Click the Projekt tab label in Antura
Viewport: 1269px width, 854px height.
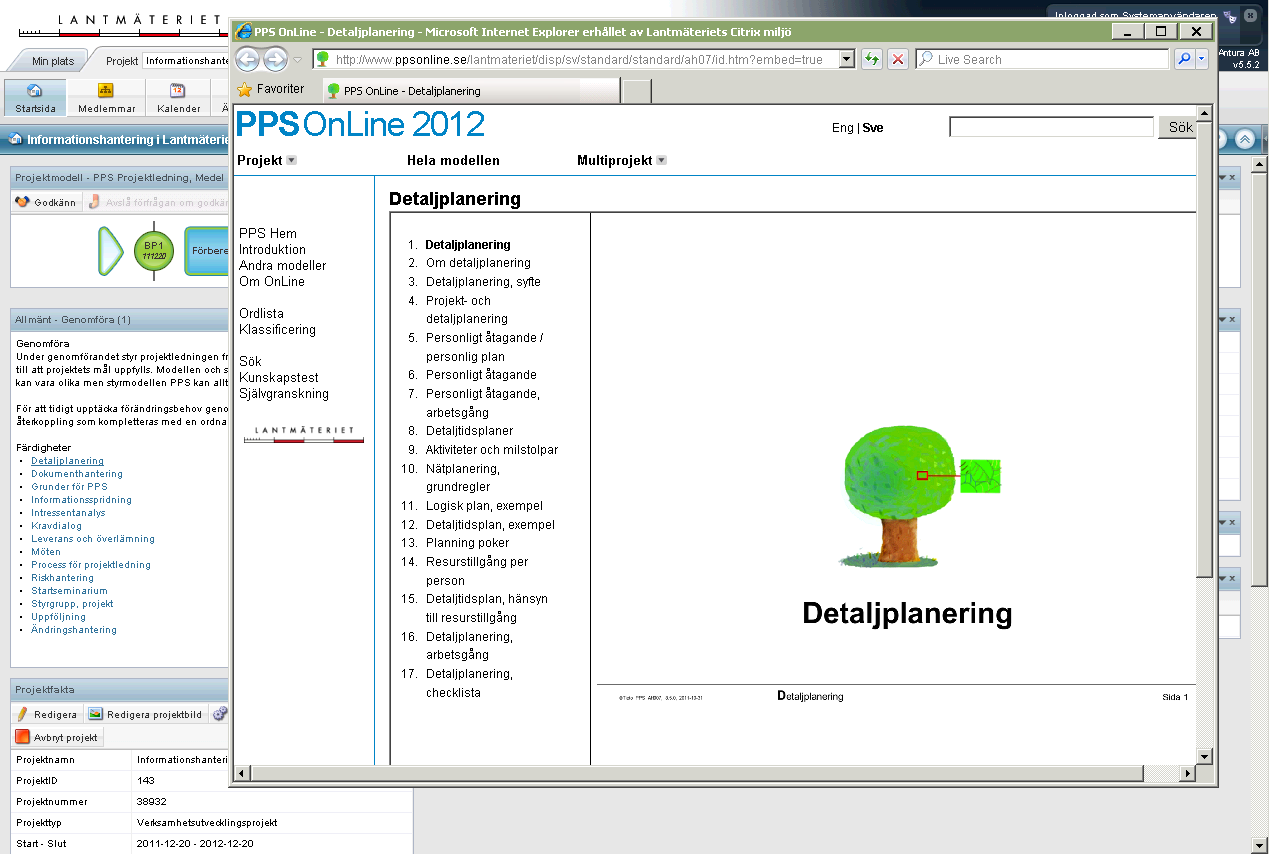click(x=122, y=61)
